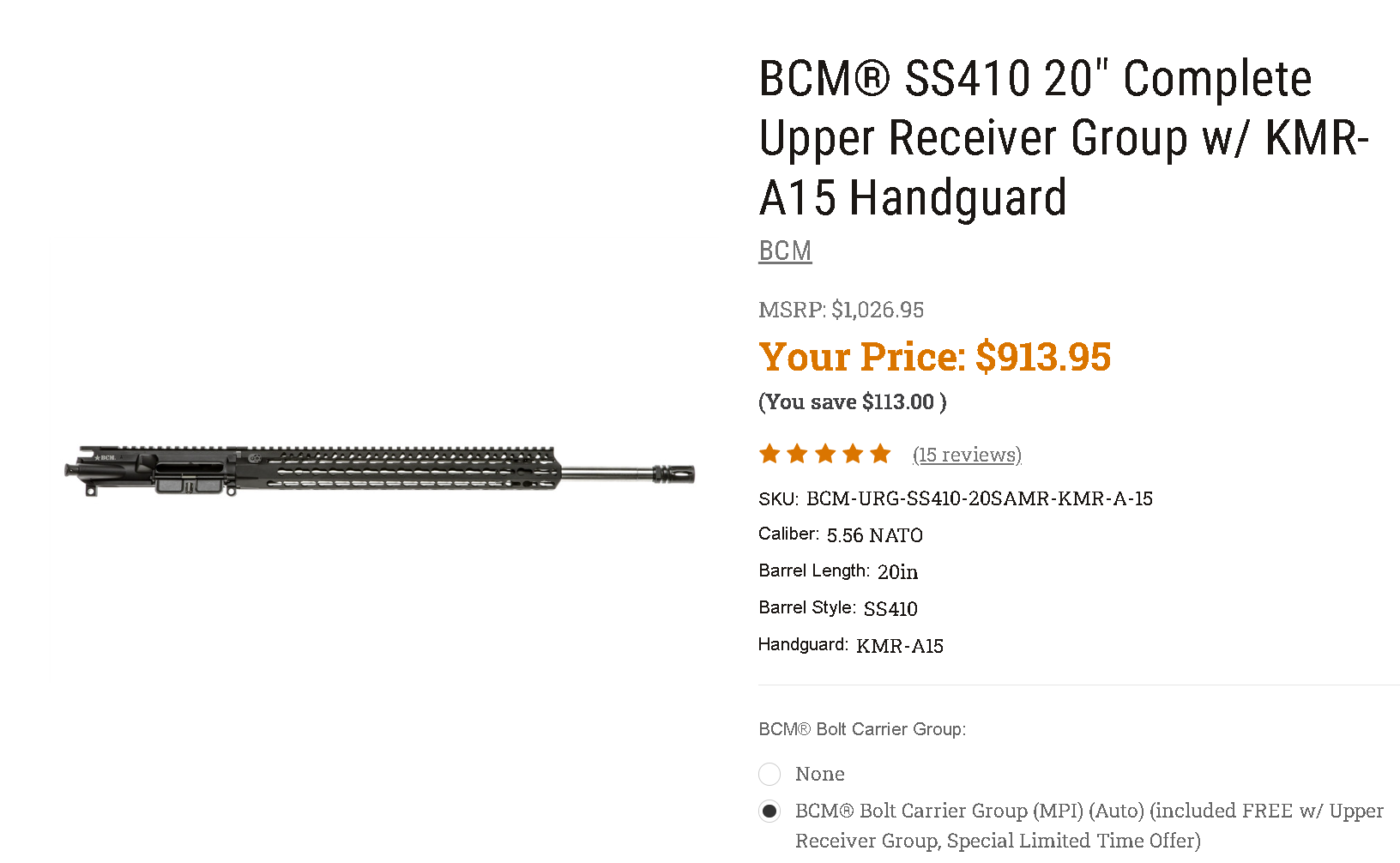Click the Barrel Style SS410 value

[890, 609]
